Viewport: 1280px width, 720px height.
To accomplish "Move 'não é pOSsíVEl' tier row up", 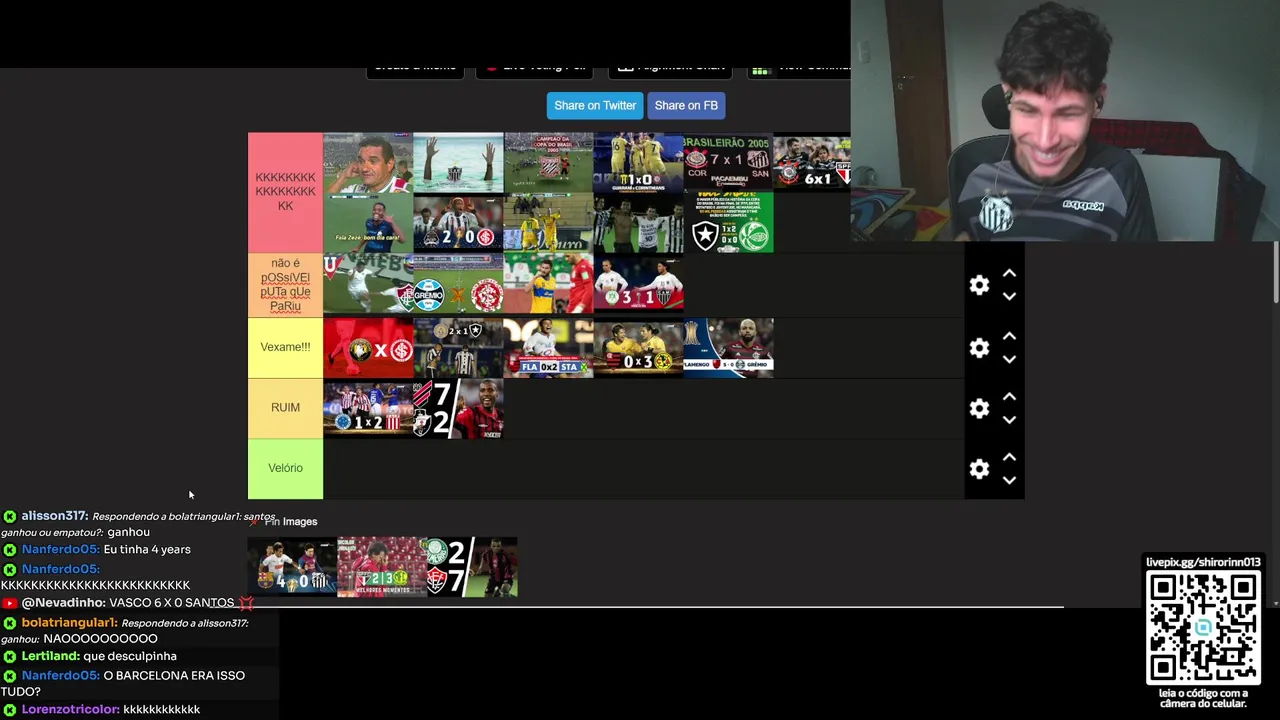I will click(1009, 273).
